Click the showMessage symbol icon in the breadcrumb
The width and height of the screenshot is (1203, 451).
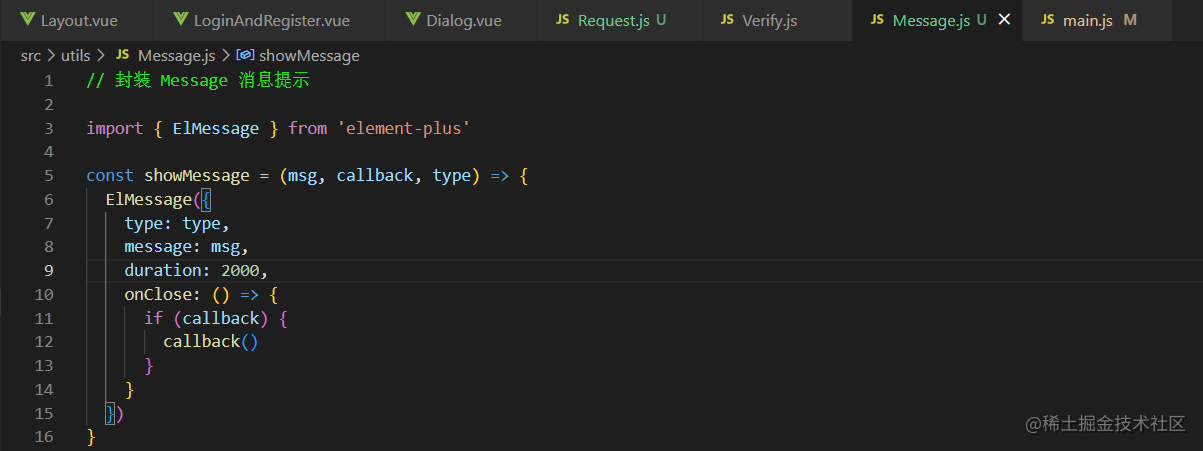point(245,56)
